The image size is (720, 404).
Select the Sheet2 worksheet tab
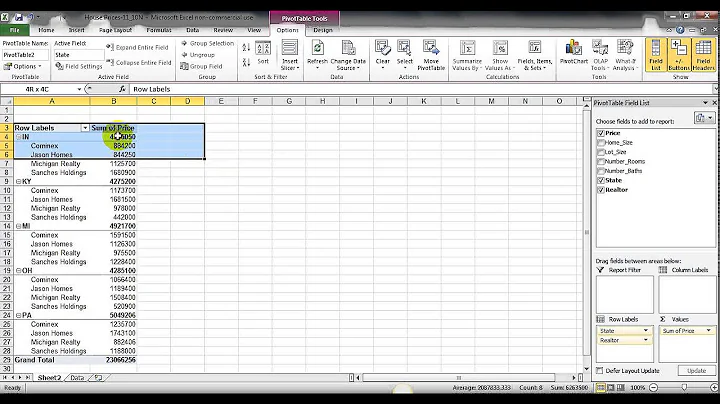[x=49, y=378]
